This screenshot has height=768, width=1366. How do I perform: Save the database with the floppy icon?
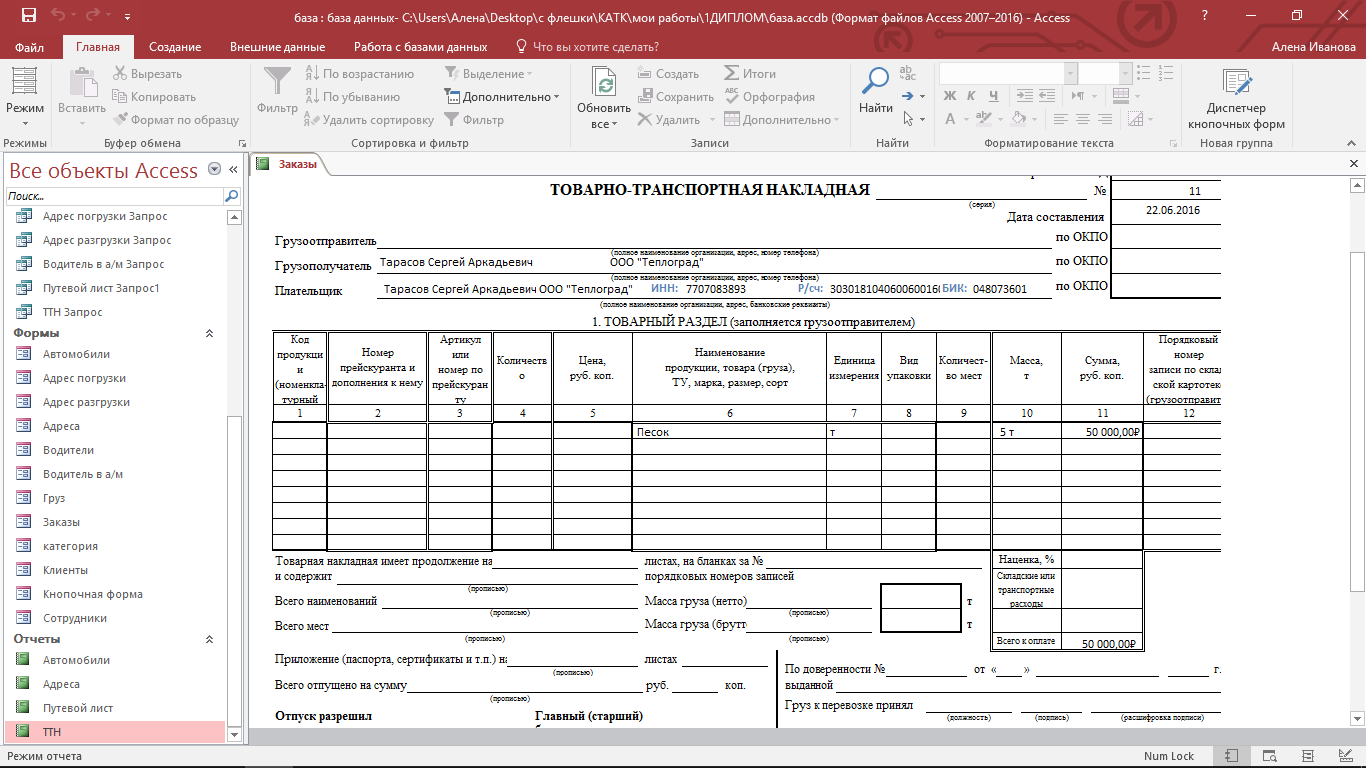tap(28, 16)
